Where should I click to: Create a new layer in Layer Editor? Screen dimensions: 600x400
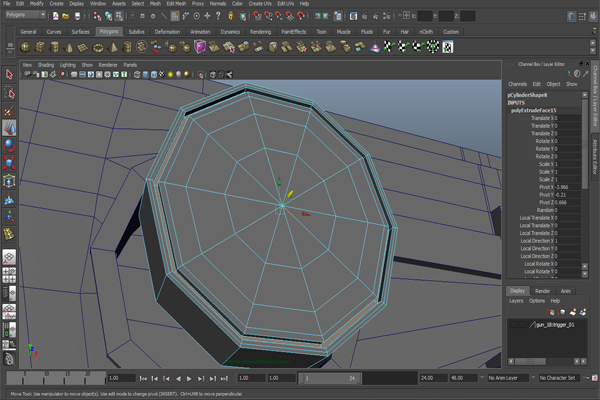tap(573, 312)
